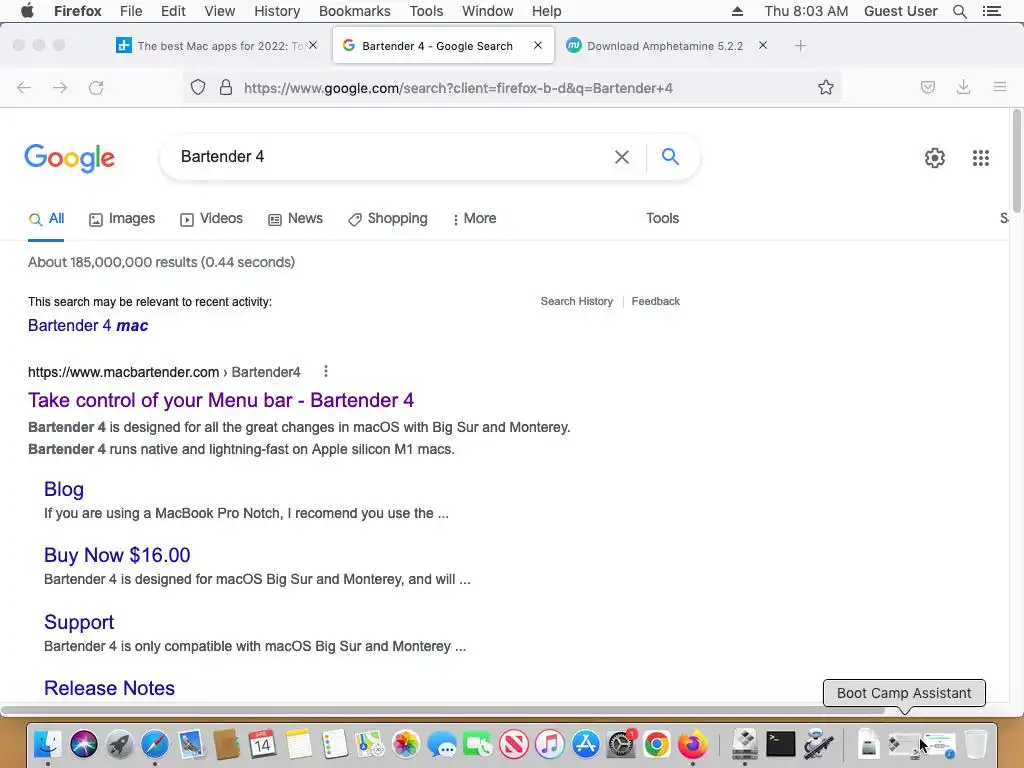Image resolution: width=1024 pixels, height=768 pixels.
Task: Open Finder from the Dock
Action: tap(47, 744)
